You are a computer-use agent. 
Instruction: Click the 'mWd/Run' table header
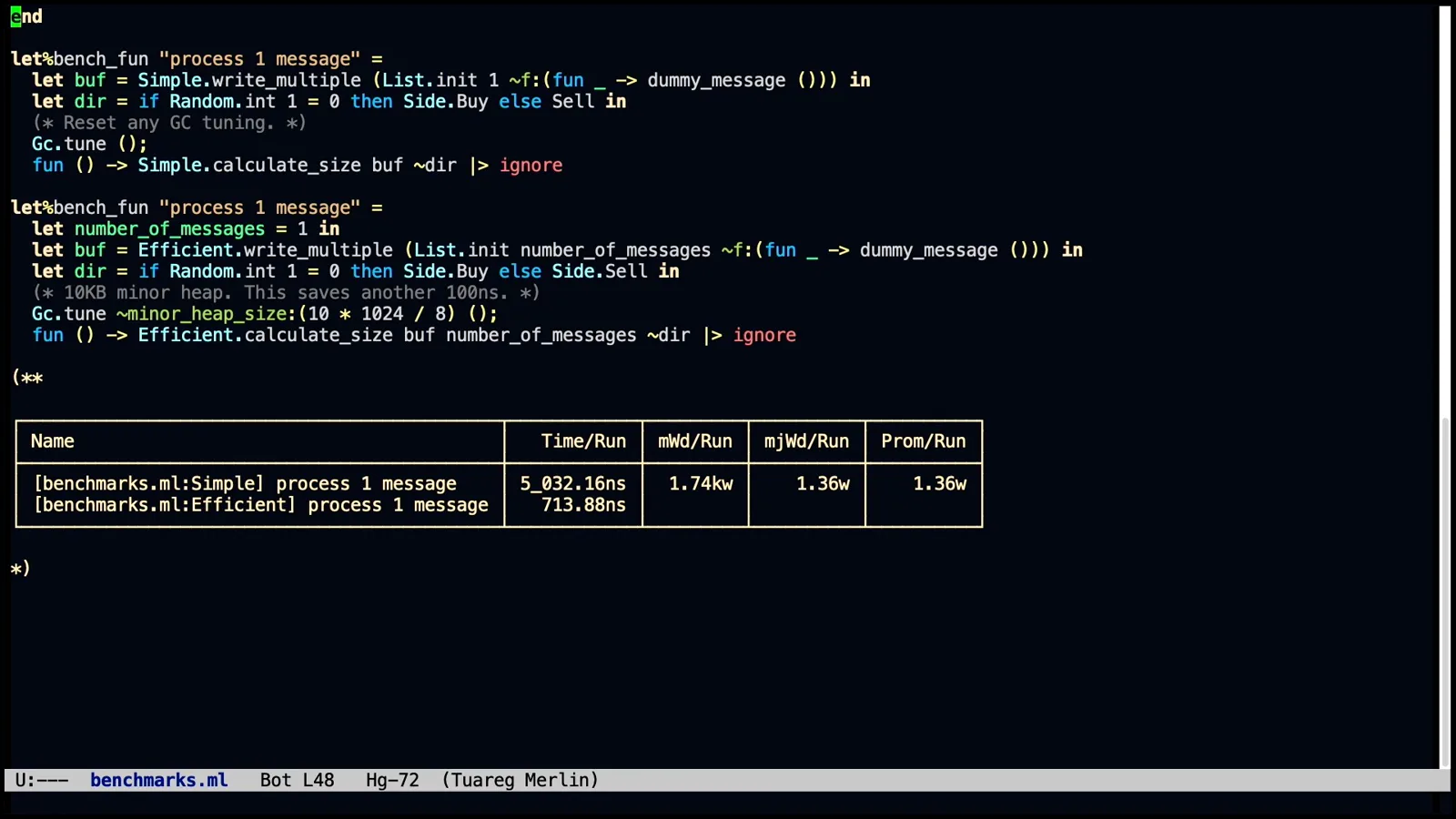pos(695,441)
